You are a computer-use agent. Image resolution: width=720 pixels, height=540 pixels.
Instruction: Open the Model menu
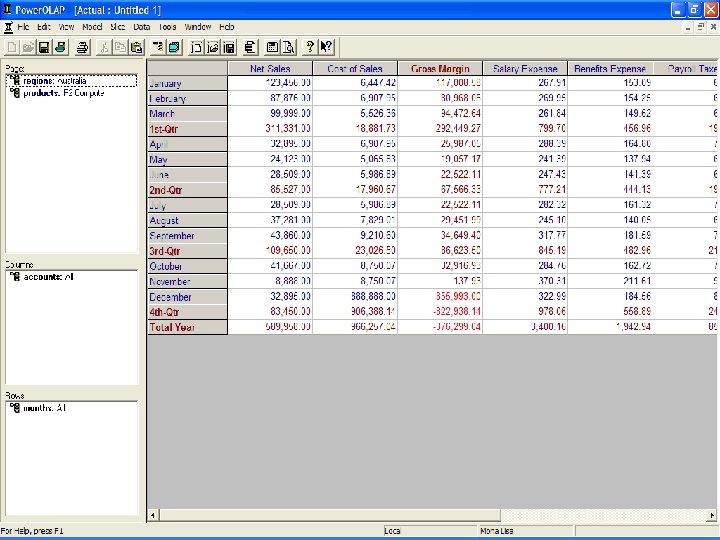click(x=92, y=27)
